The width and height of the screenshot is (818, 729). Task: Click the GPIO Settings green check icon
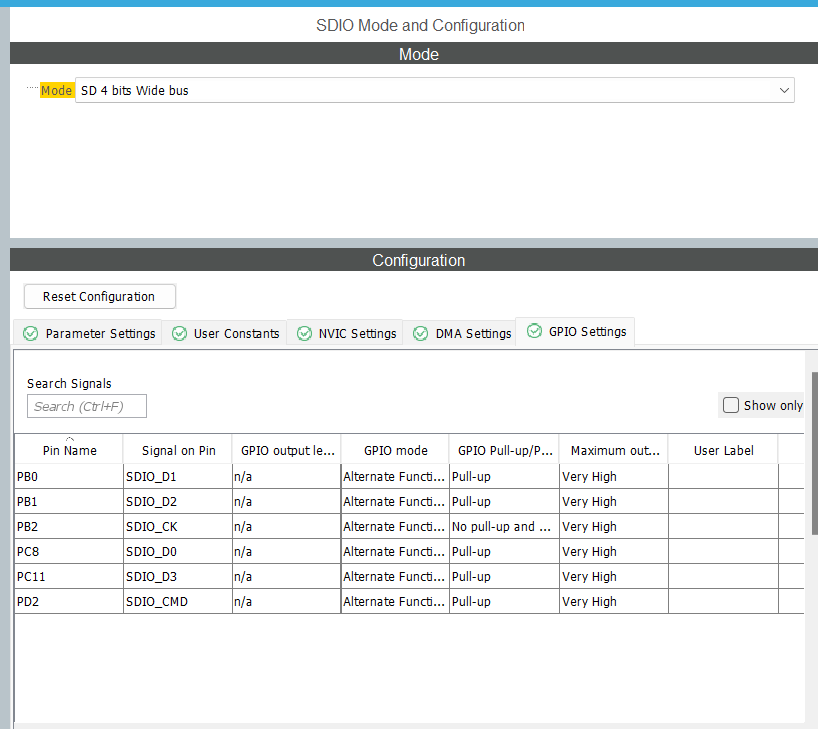click(x=534, y=331)
